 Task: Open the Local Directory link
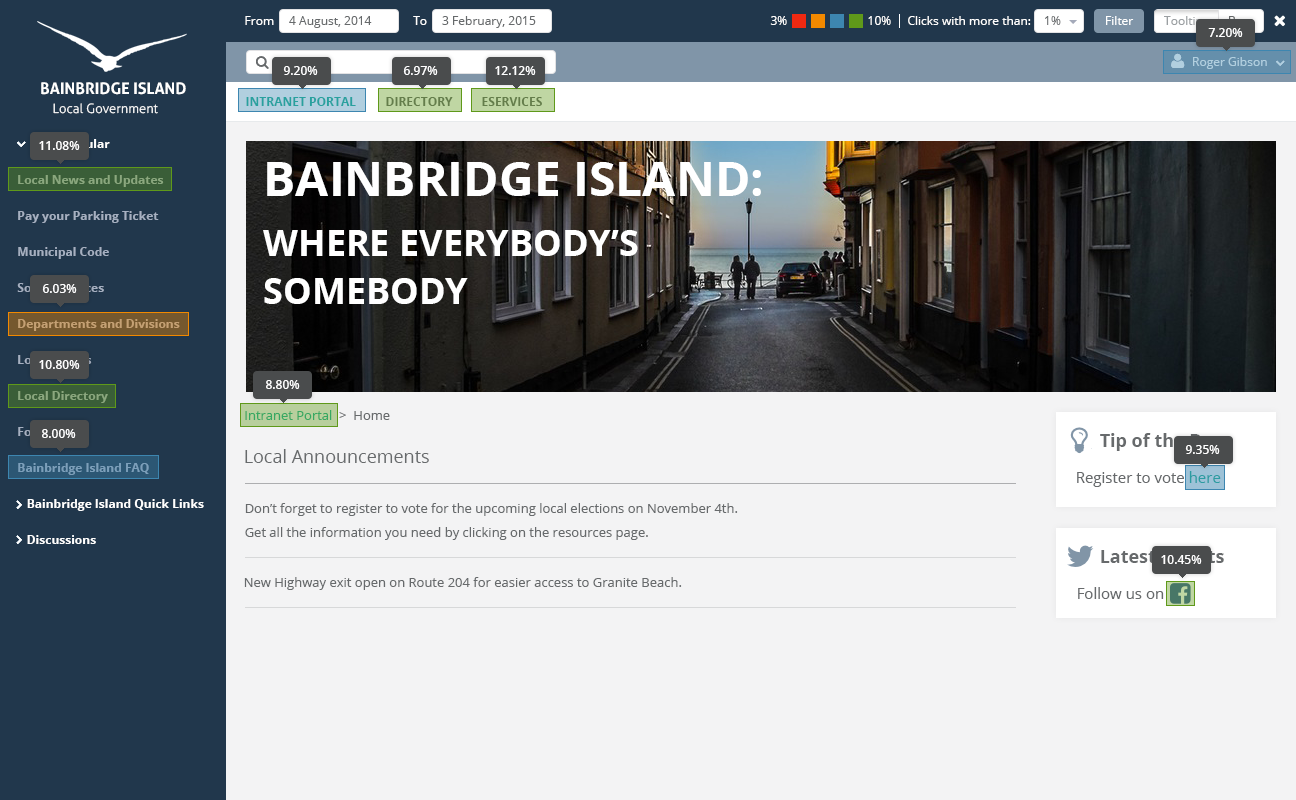pos(62,396)
